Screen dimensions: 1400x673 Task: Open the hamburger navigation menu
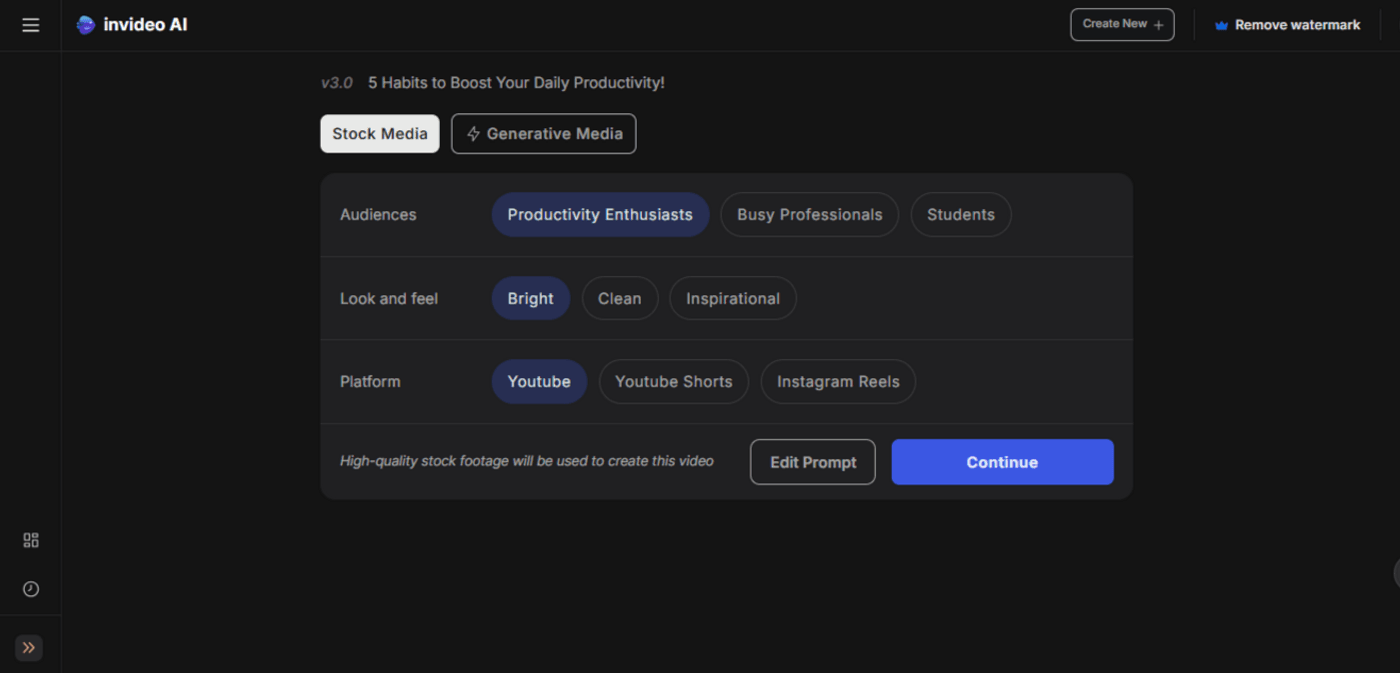pyautogui.click(x=30, y=24)
